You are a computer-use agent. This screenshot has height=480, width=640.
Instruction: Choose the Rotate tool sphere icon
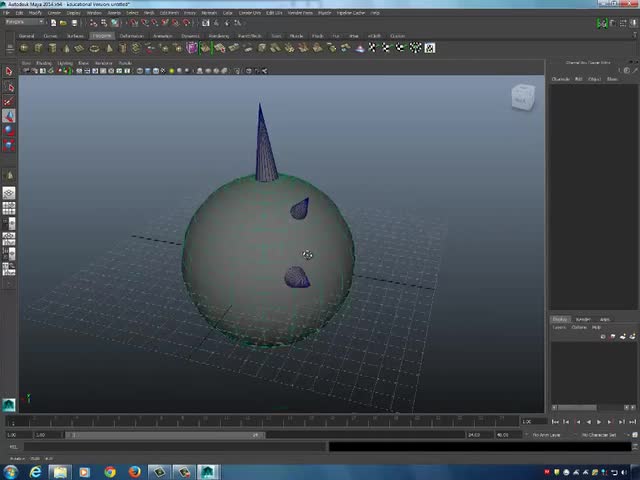tap(9, 130)
